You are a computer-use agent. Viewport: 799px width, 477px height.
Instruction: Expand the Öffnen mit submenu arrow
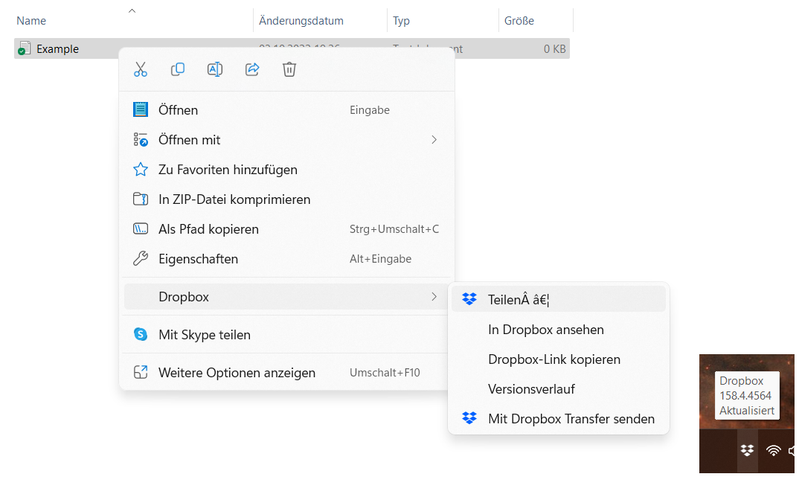coord(434,140)
